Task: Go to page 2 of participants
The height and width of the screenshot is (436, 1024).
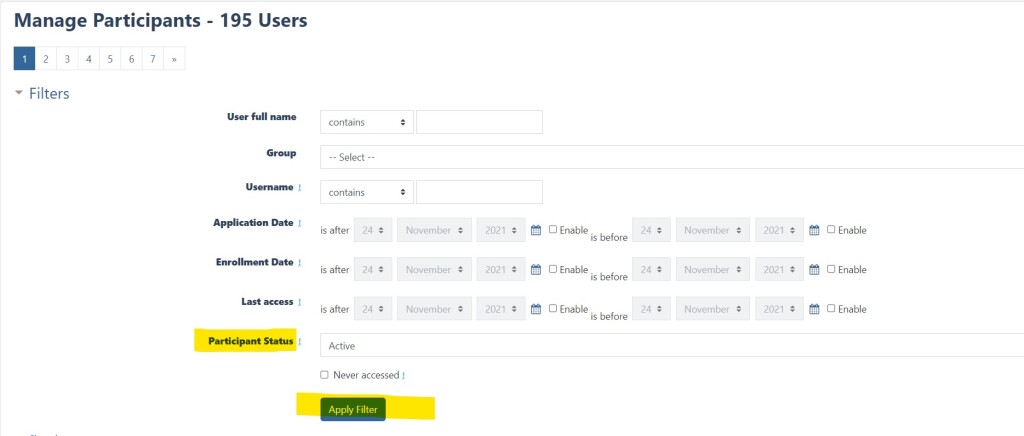Action: [46, 59]
